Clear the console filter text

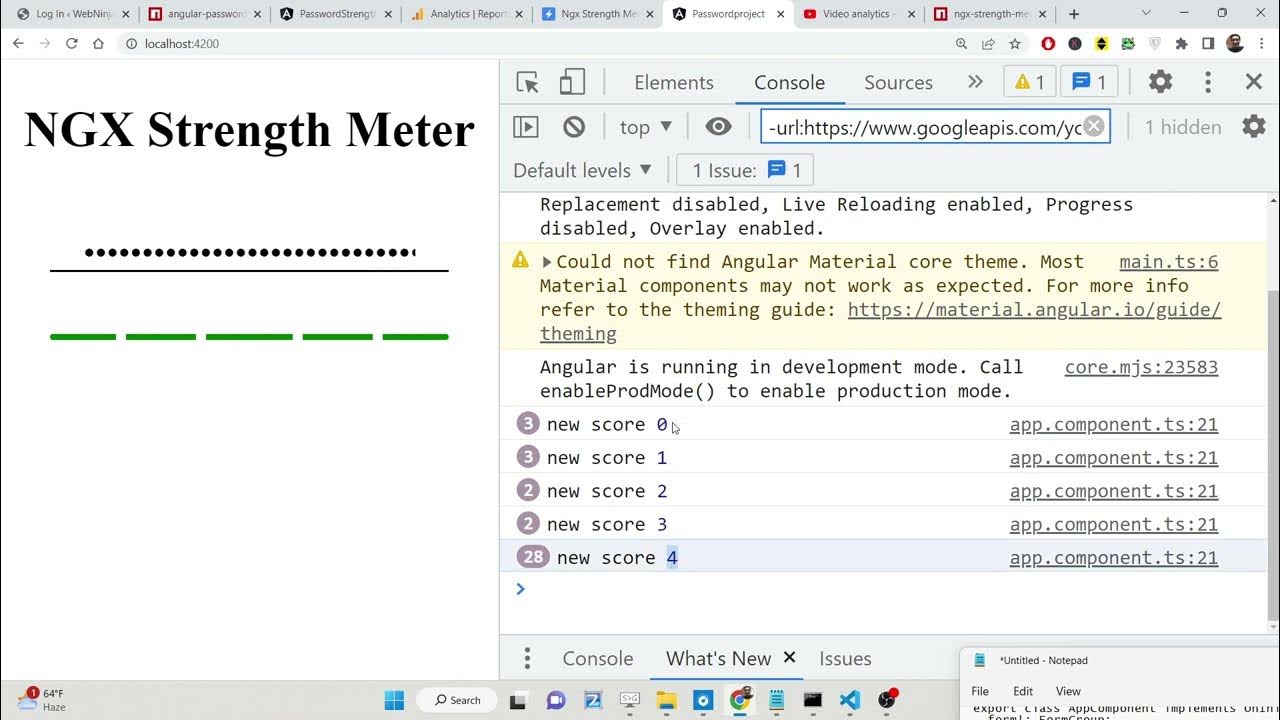[x=1094, y=126]
